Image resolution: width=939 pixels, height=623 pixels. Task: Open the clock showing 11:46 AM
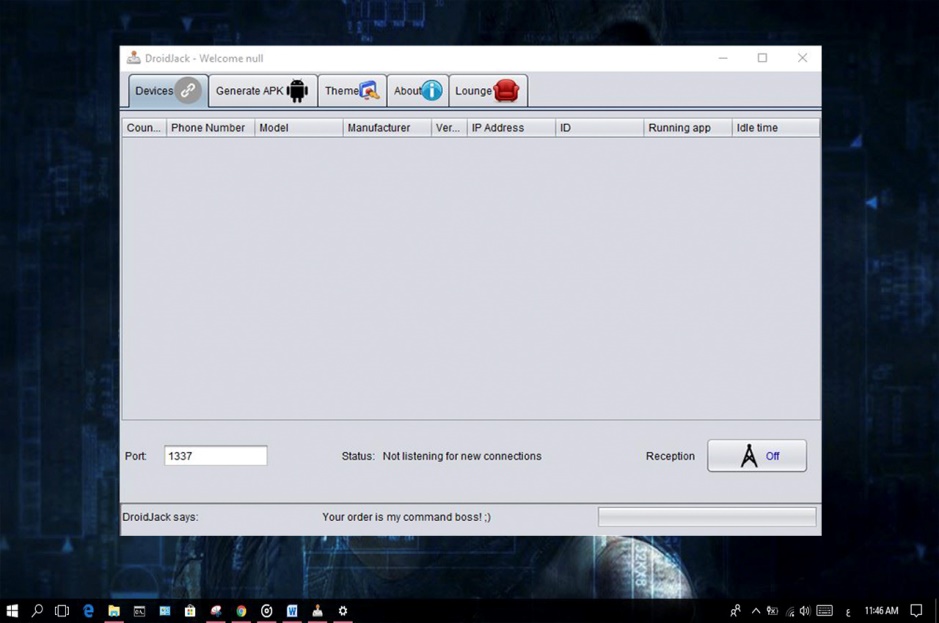point(881,610)
